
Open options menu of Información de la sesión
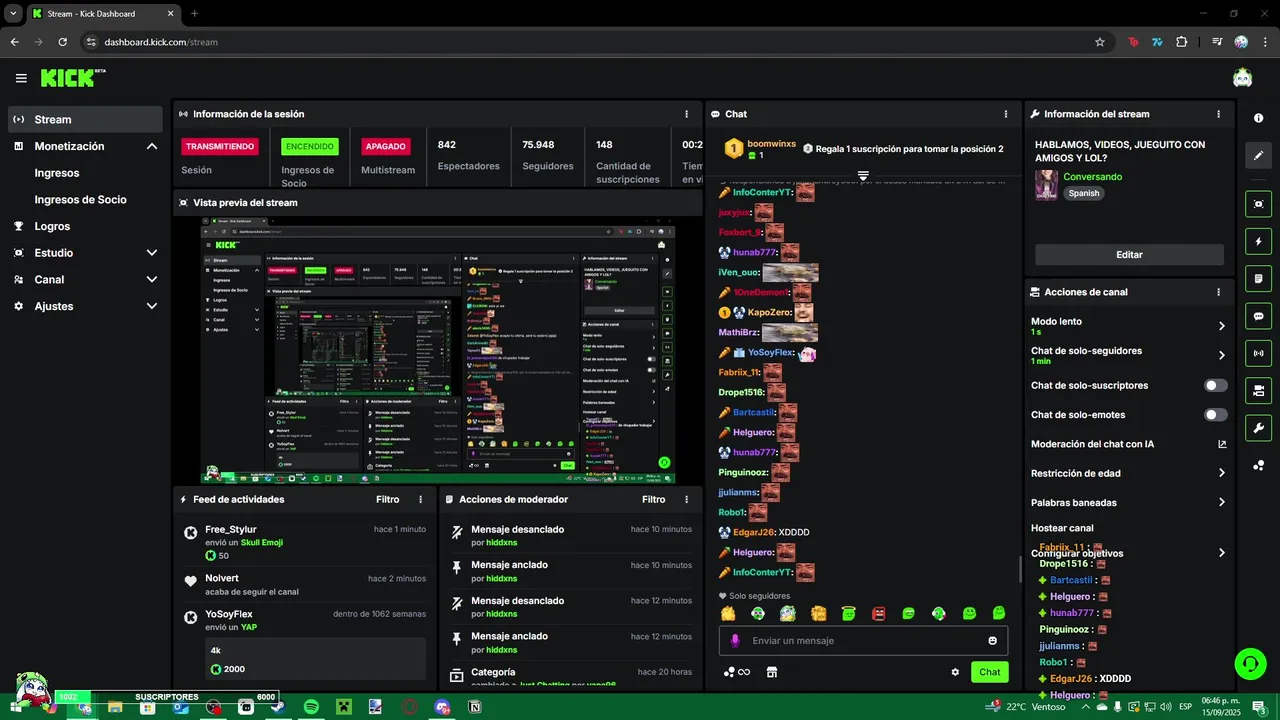pyautogui.click(x=686, y=114)
